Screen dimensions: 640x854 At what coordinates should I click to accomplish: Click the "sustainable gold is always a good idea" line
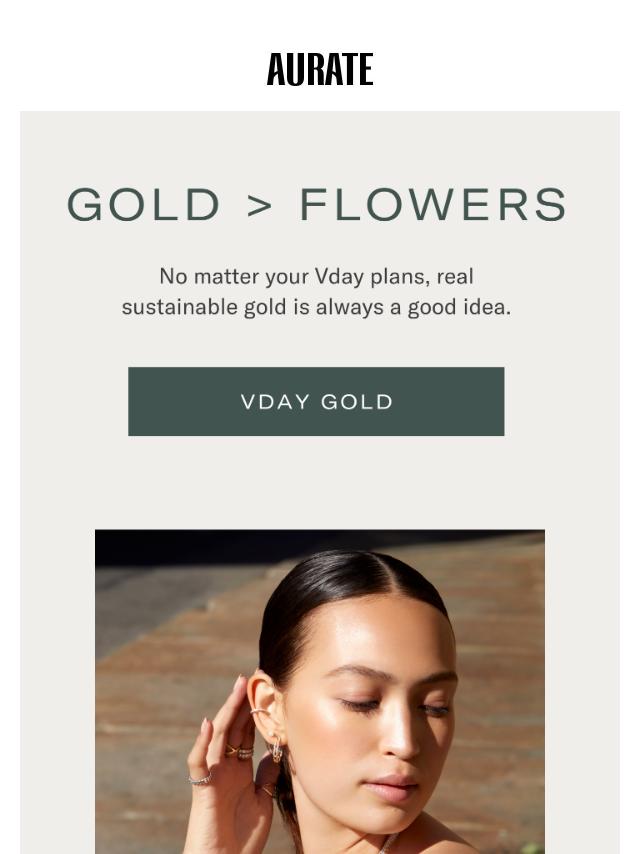[316, 307]
